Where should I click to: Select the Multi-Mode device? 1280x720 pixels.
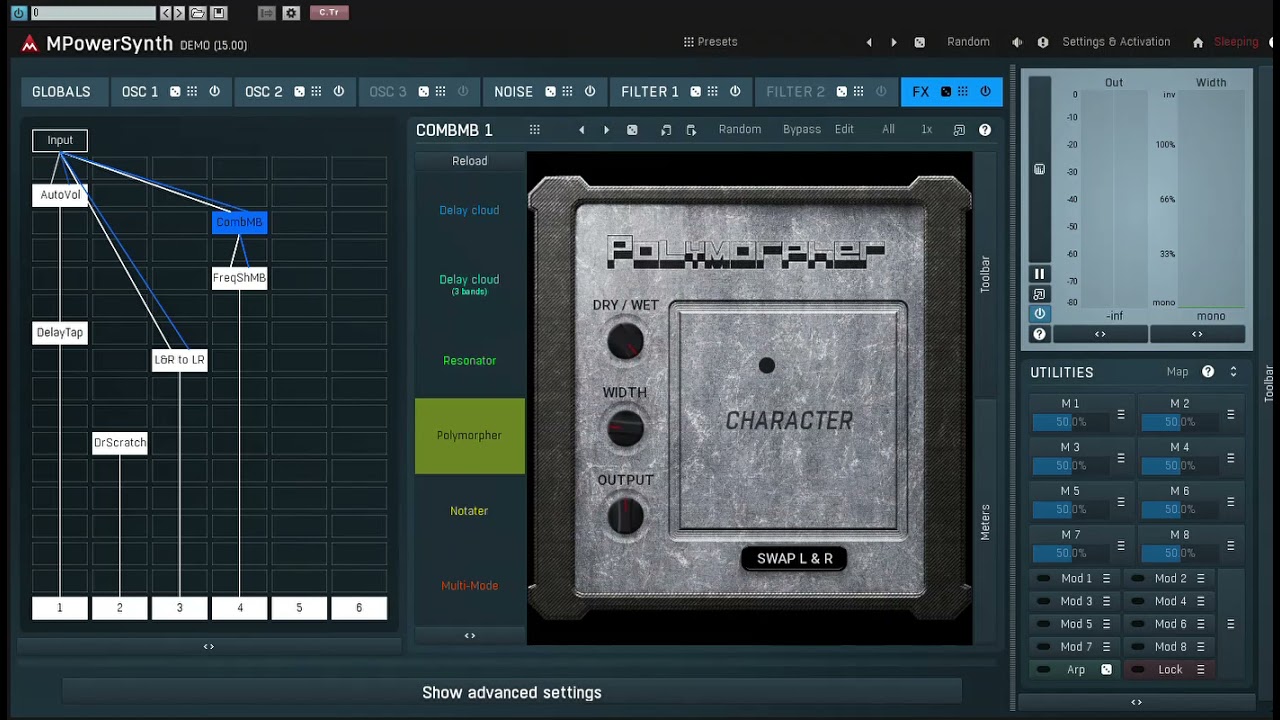coord(469,586)
